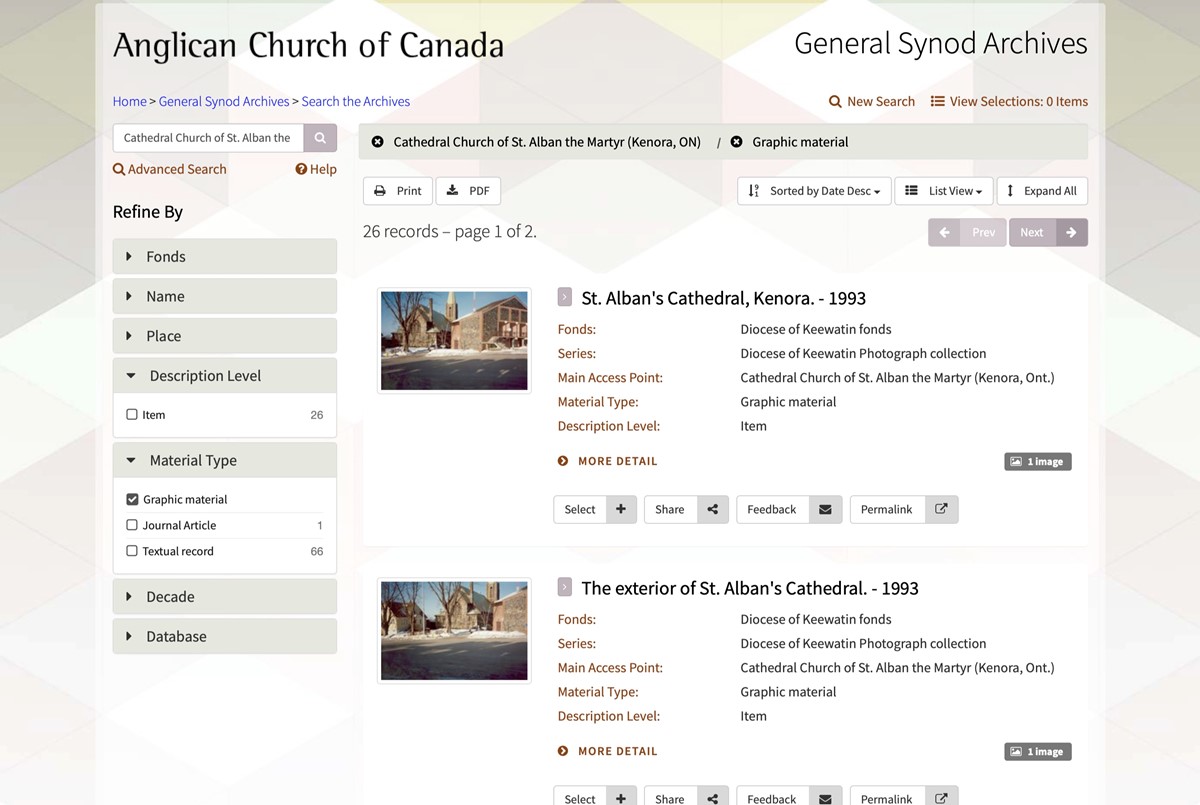Open title The exterior of St. Alban's Cathedral. - 1993
Screen dimensions: 1200x805
coord(750,588)
